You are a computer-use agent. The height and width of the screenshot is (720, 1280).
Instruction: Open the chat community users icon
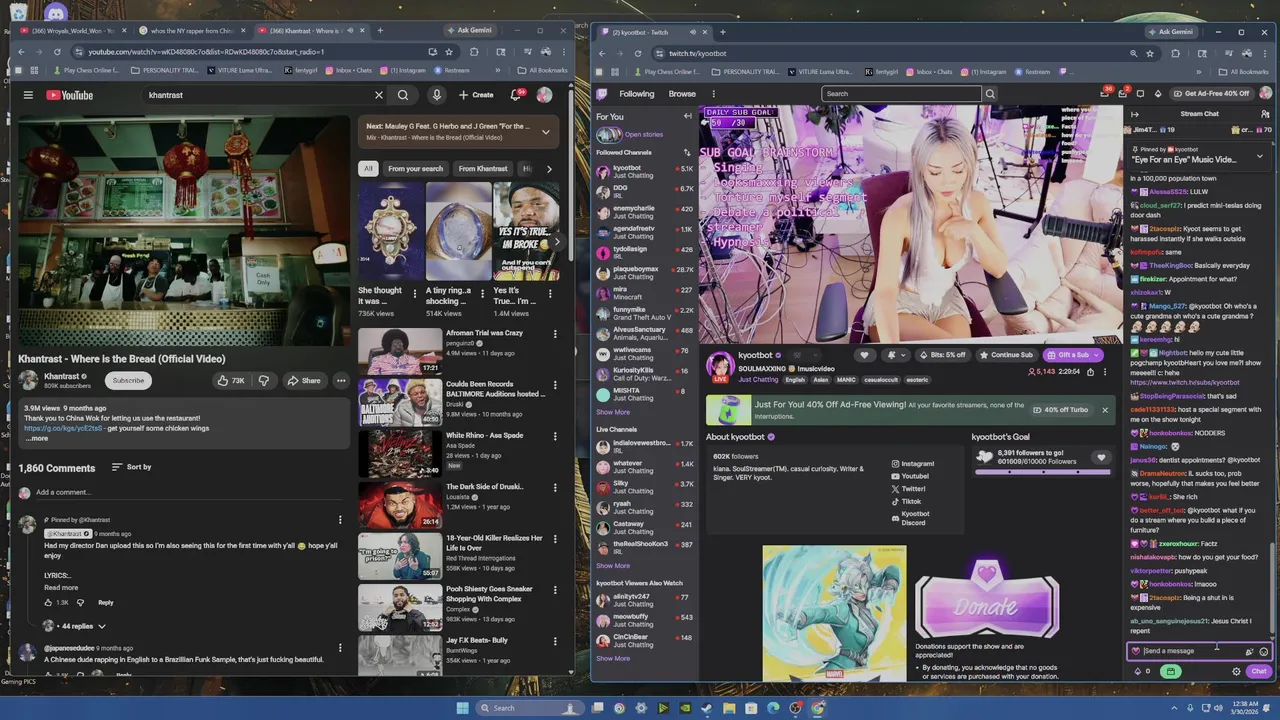1265,114
